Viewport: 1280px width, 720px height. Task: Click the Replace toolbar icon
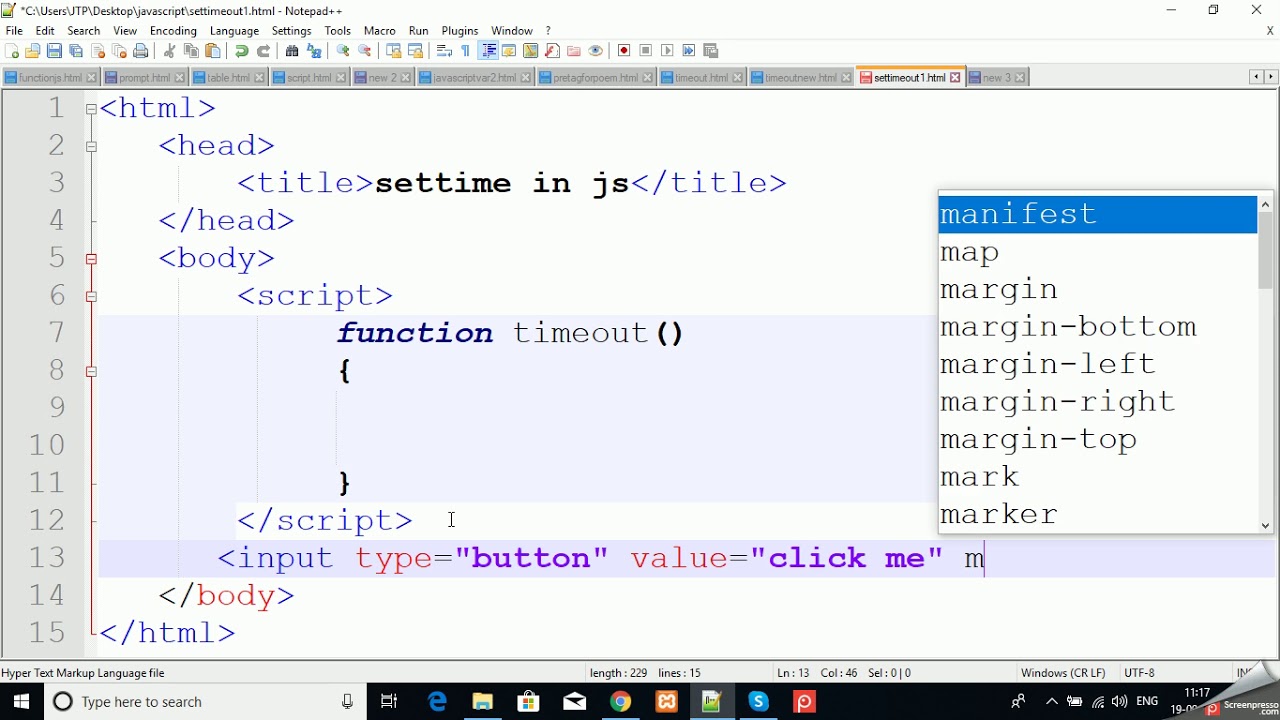pos(314,51)
